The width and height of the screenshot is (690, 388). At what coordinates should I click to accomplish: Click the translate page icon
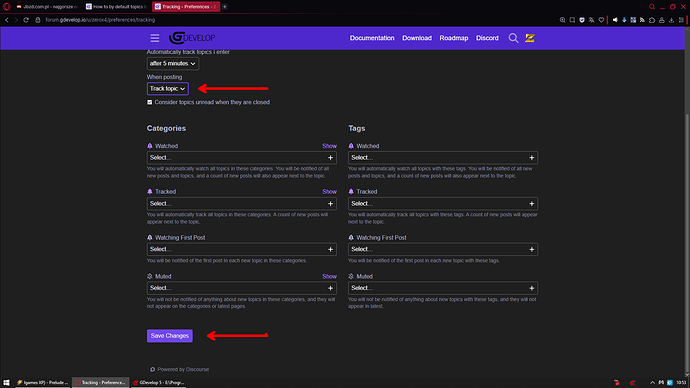tap(591, 20)
